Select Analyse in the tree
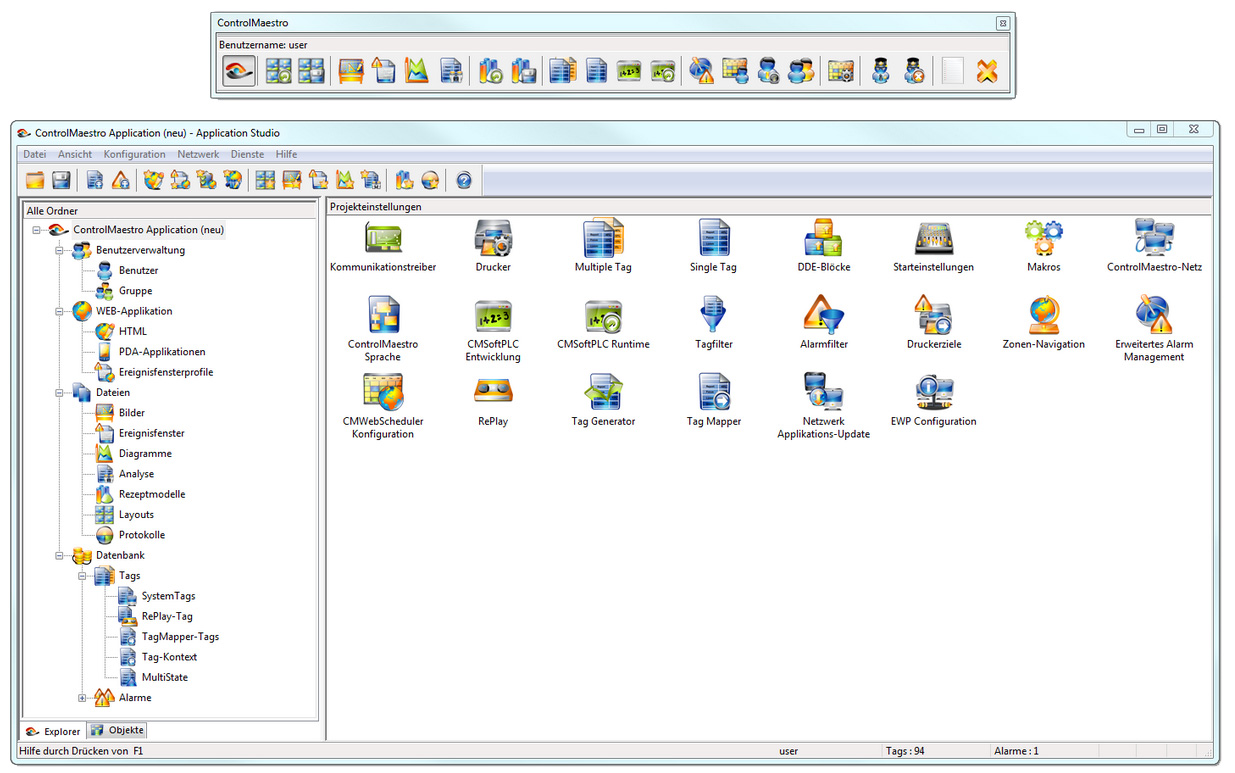The height and width of the screenshot is (773, 1235). [x=136, y=474]
